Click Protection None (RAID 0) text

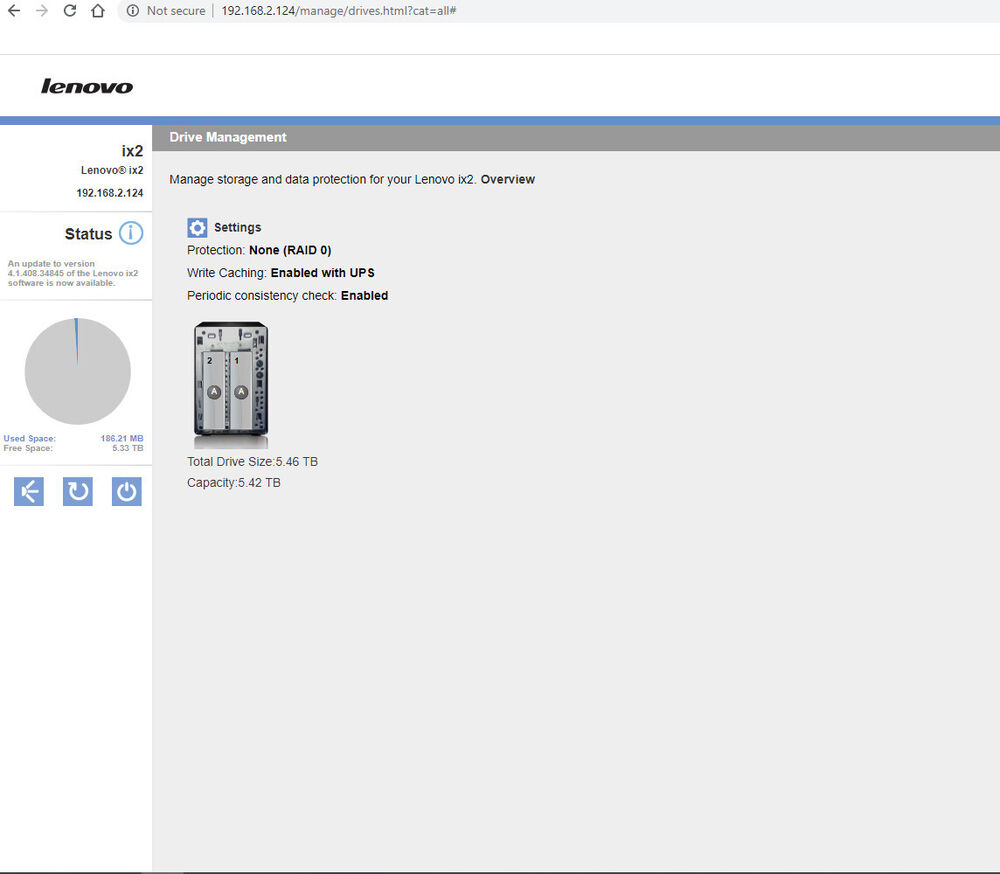(259, 250)
